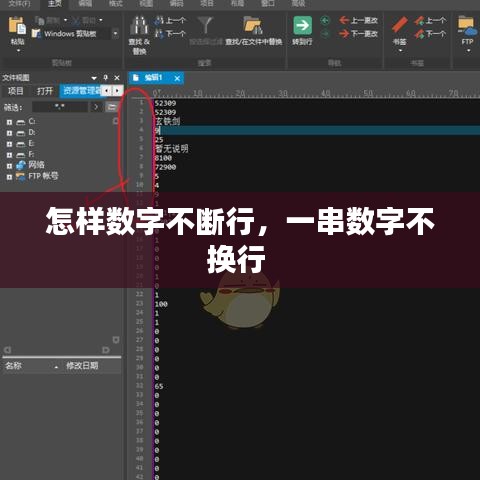The image size is (480, 480).
Task: Click Find next 下一个 button
Action: (170, 34)
